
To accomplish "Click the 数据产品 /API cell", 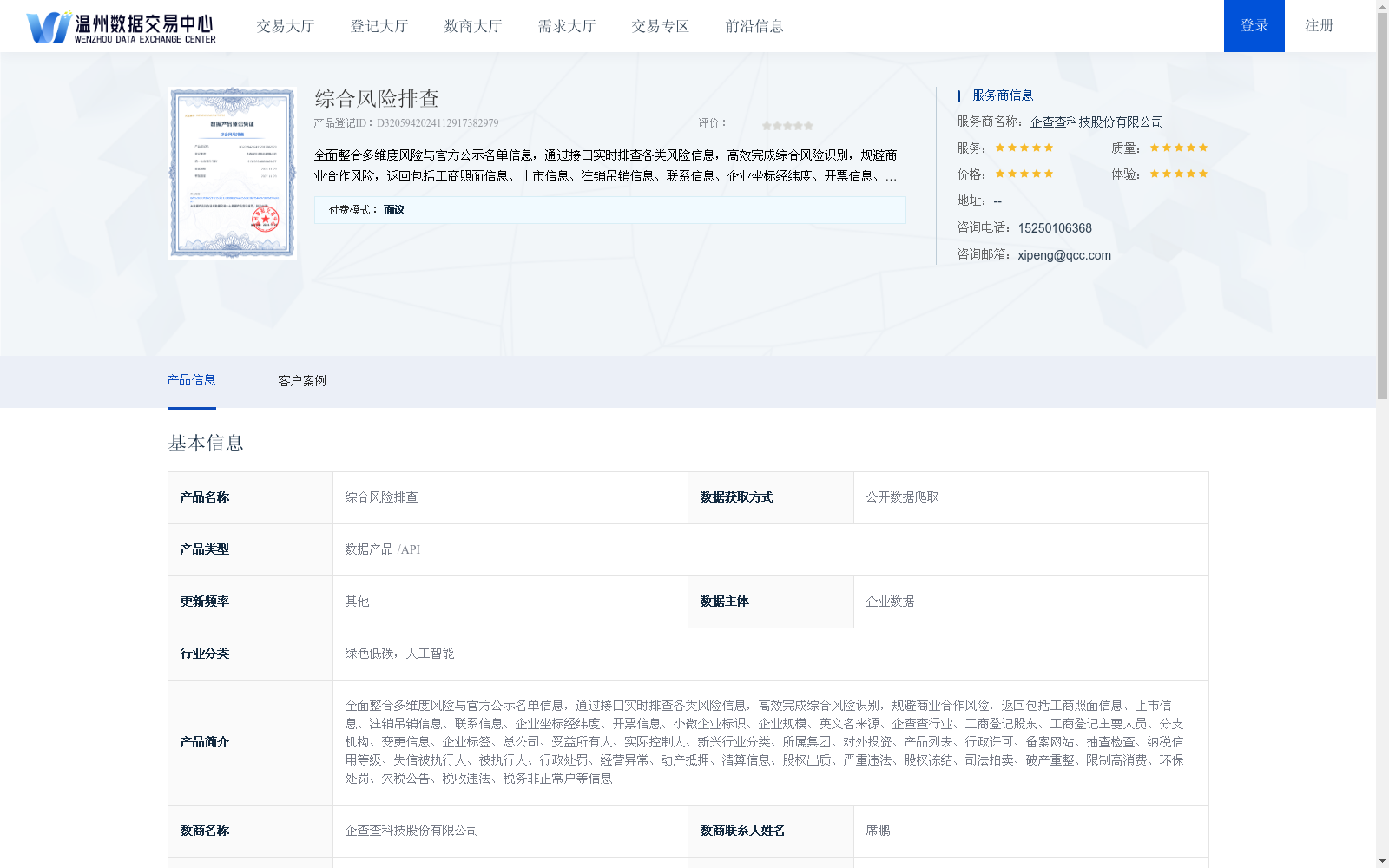I will point(770,549).
